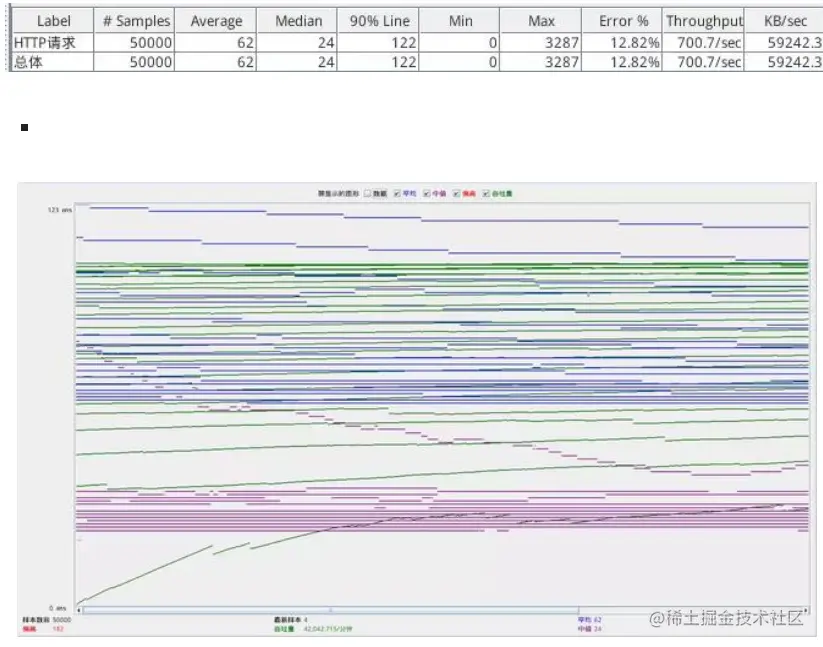The height and width of the screenshot is (647, 823).
Task: Click the 90% Line column header
Action: tap(378, 21)
